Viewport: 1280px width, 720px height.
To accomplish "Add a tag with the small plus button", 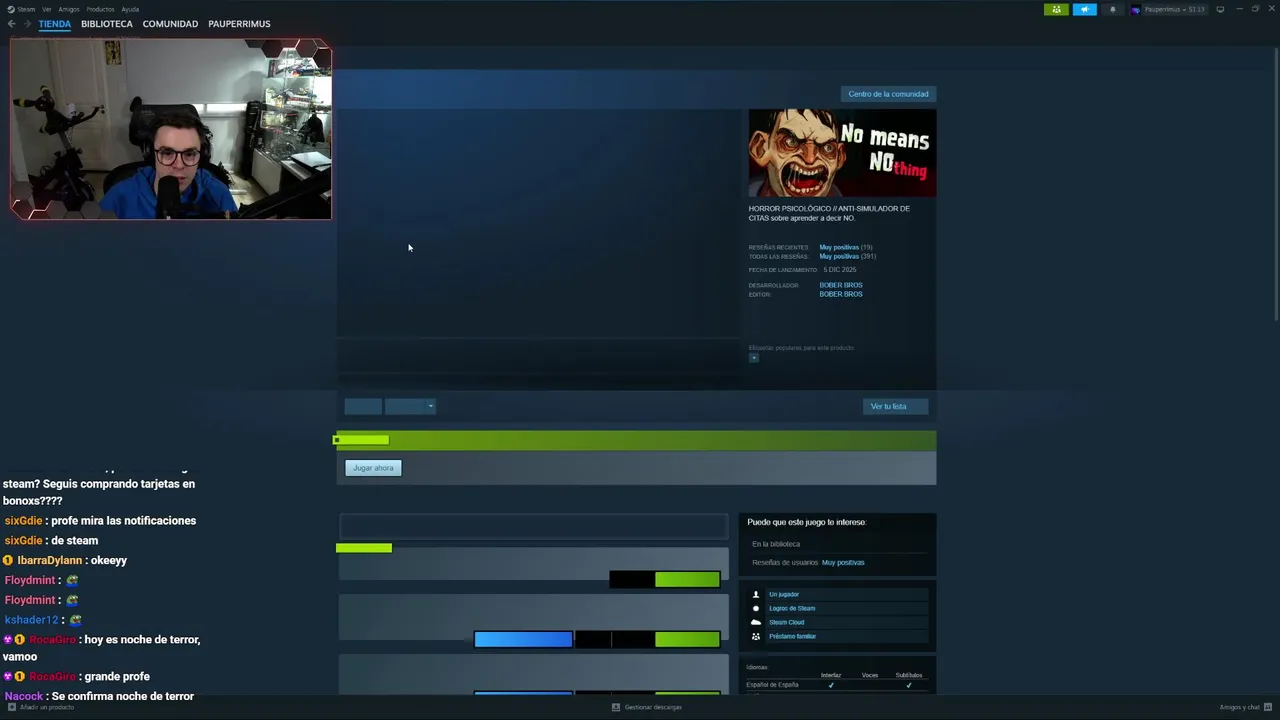I will (754, 358).
